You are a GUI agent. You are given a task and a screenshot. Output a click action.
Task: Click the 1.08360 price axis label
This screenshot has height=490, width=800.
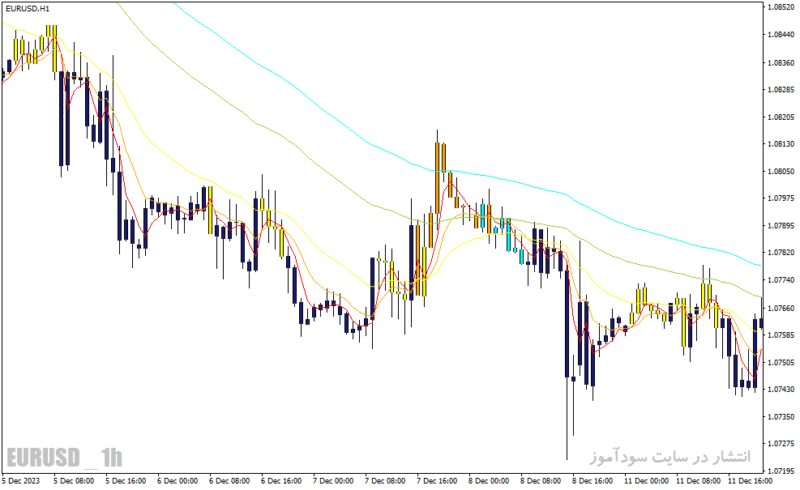click(x=781, y=62)
